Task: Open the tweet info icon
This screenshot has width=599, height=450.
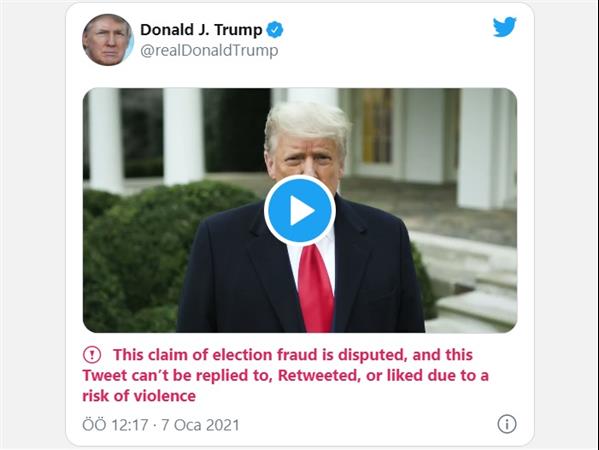Action: click(507, 424)
